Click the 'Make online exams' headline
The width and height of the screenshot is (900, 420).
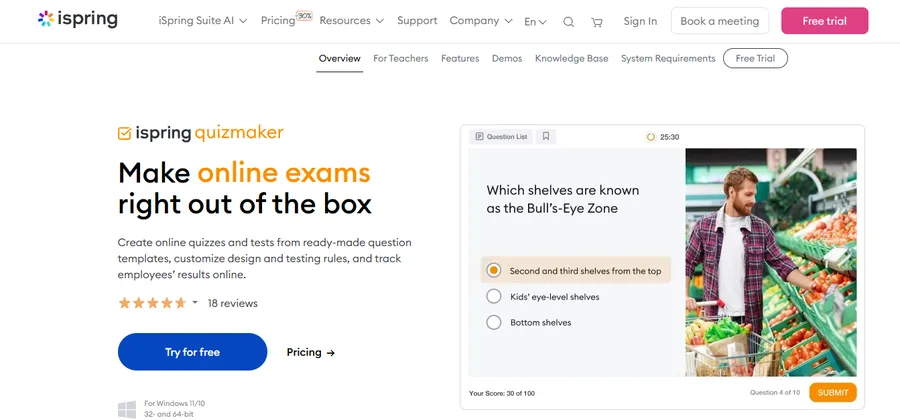coord(244,172)
